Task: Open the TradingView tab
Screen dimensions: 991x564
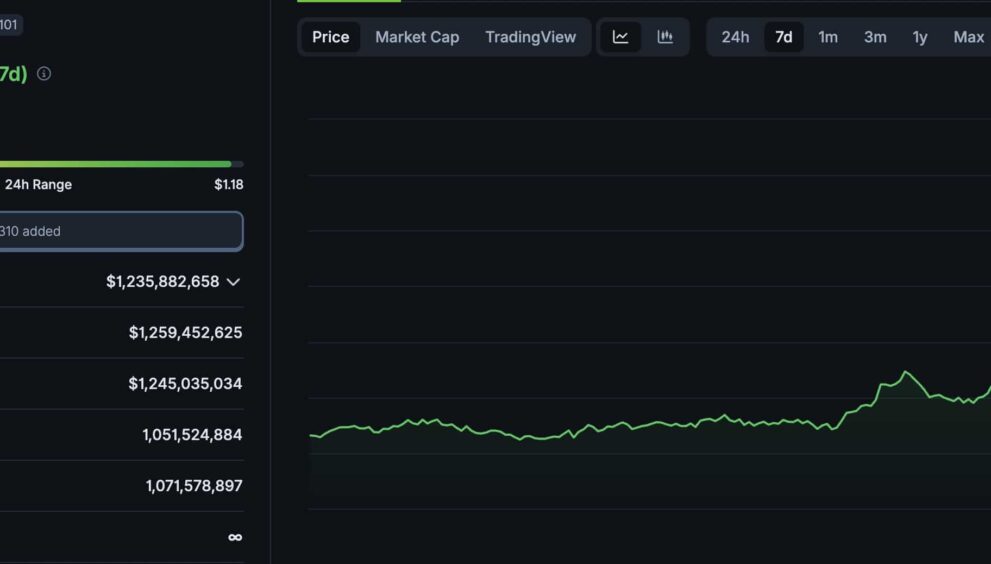Action: [x=530, y=37]
